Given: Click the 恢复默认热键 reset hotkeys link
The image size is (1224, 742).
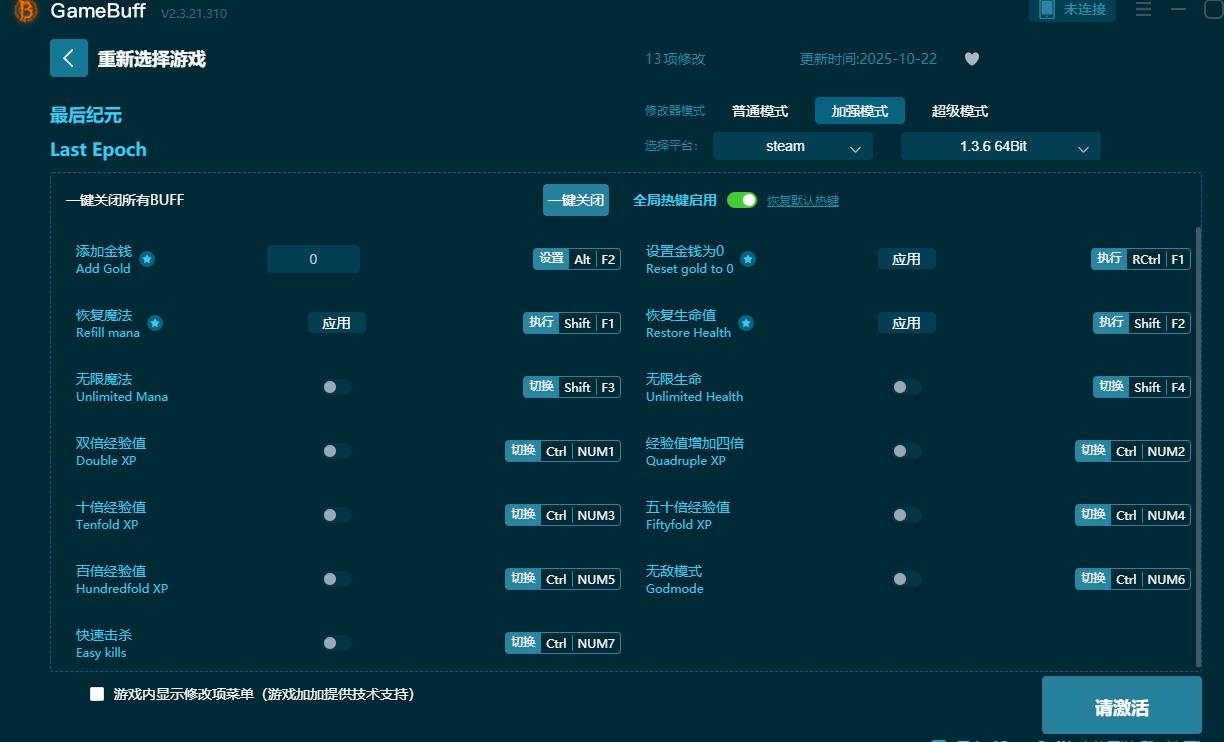Looking at the screenshot, I should pos(802,200).
